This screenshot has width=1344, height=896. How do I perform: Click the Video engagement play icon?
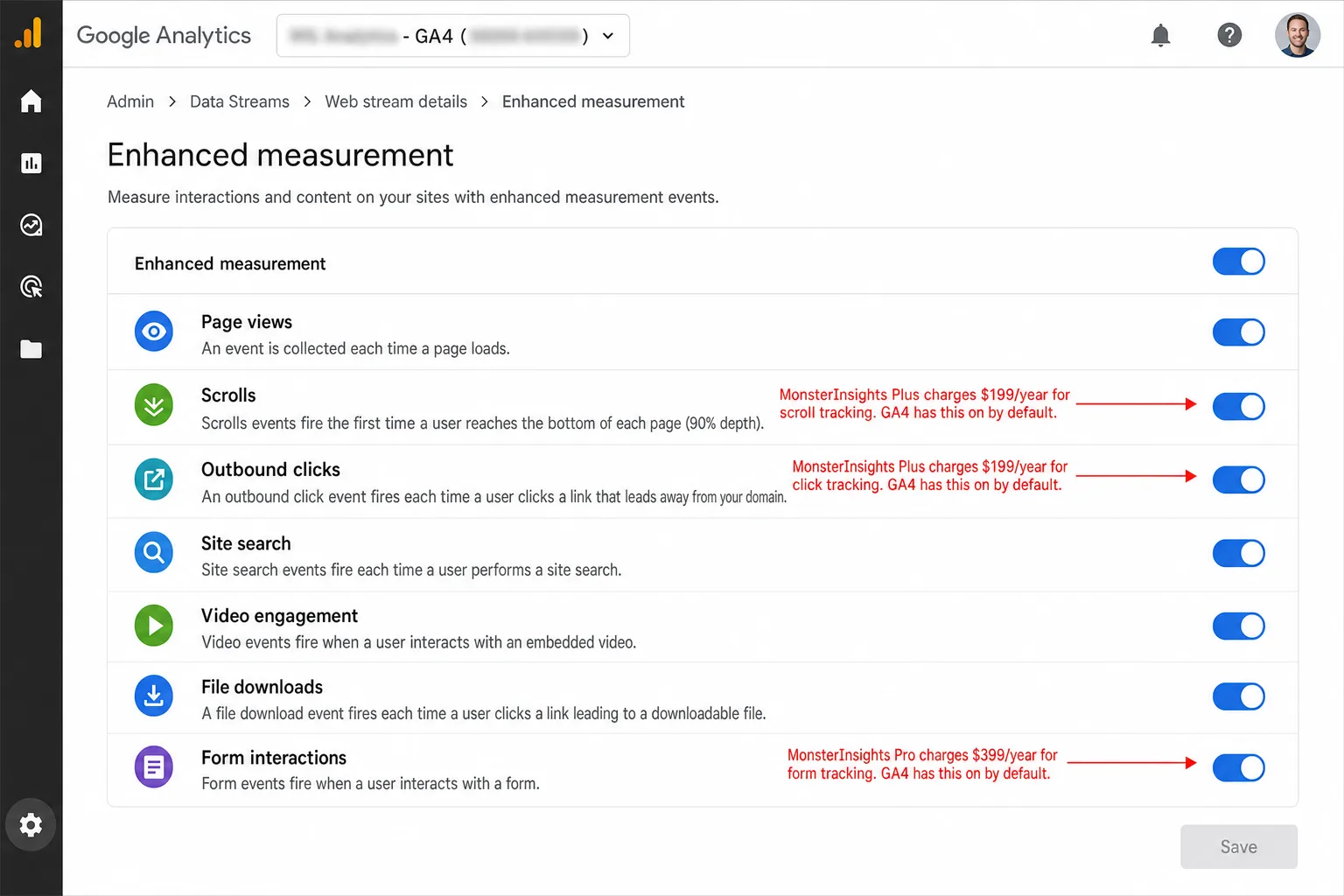[154, 626]
